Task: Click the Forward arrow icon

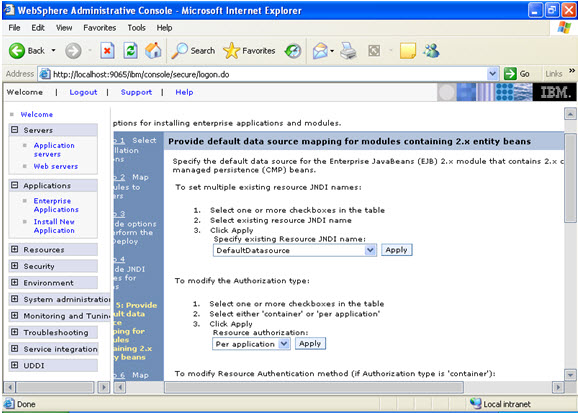Action: pyautogui.click(x=73, y=51)
